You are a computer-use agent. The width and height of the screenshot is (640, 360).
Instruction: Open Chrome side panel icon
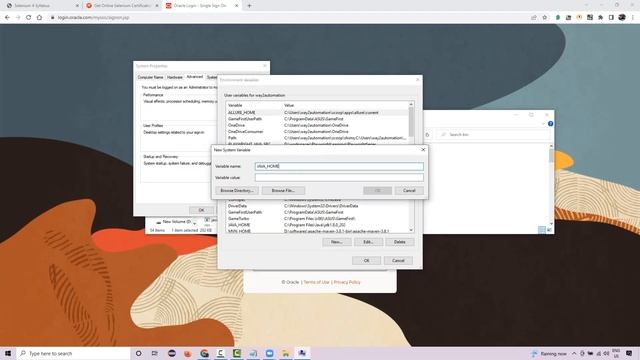coord(611,18)
